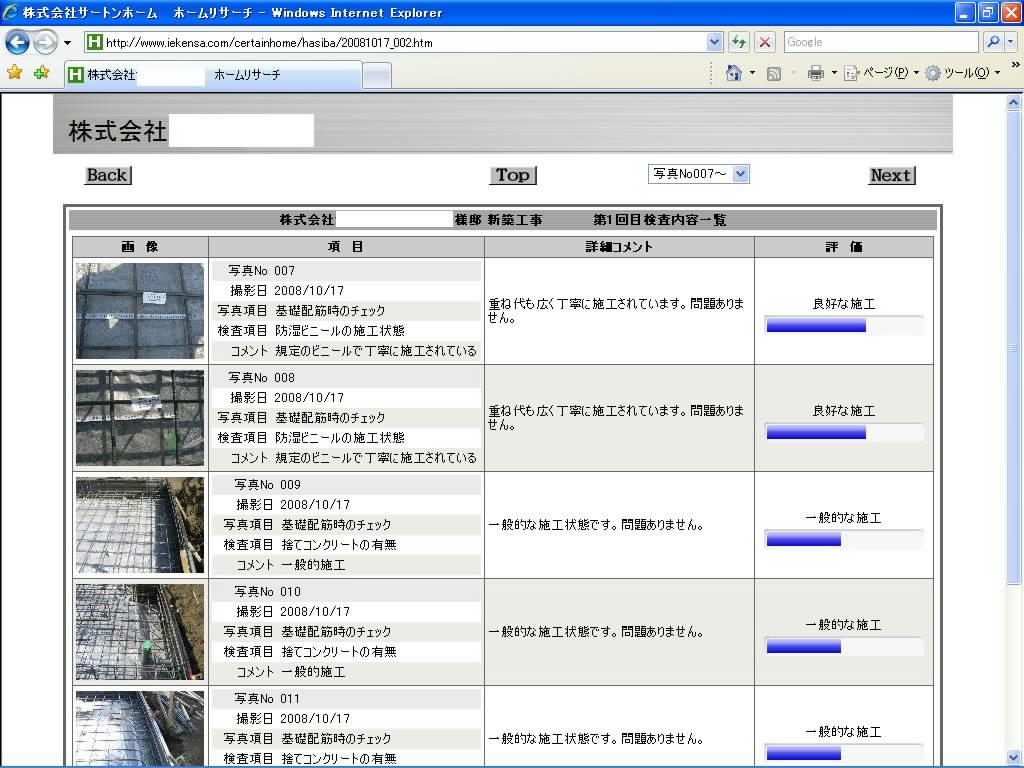Expand the Home button dropdown arrow

(x=752, y=73)
